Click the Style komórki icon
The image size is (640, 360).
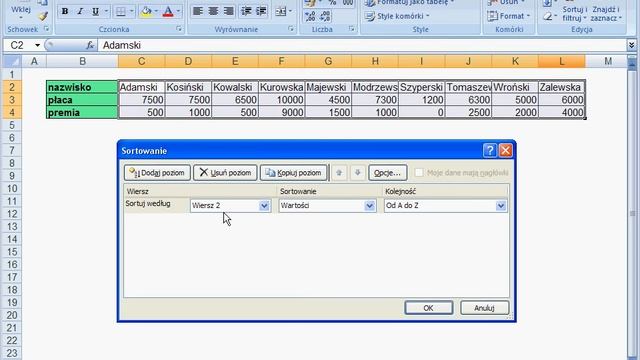pyautogui.click(x=369, y=16)
